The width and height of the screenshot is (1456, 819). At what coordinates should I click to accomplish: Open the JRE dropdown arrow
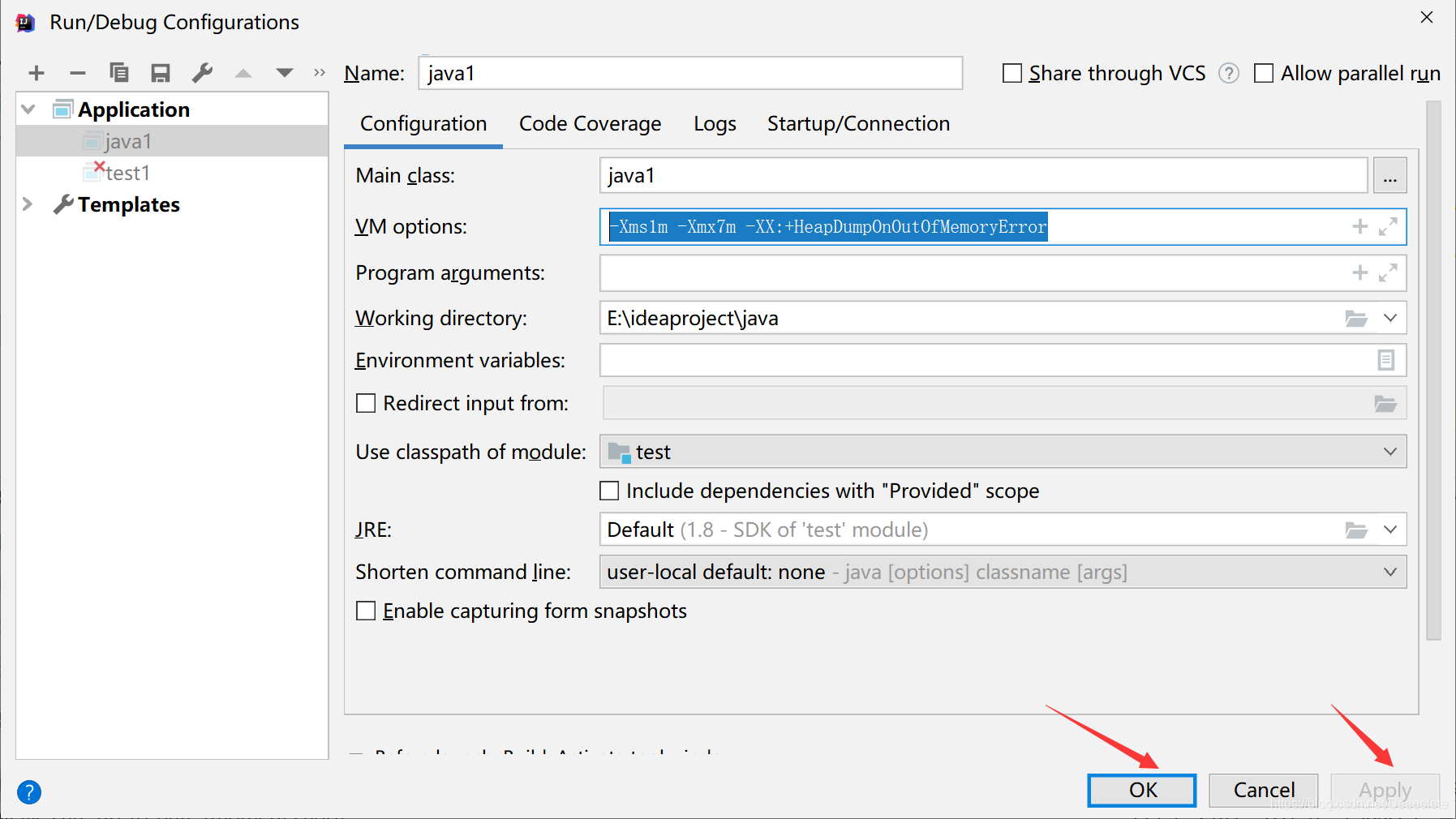pos(1390,530)
